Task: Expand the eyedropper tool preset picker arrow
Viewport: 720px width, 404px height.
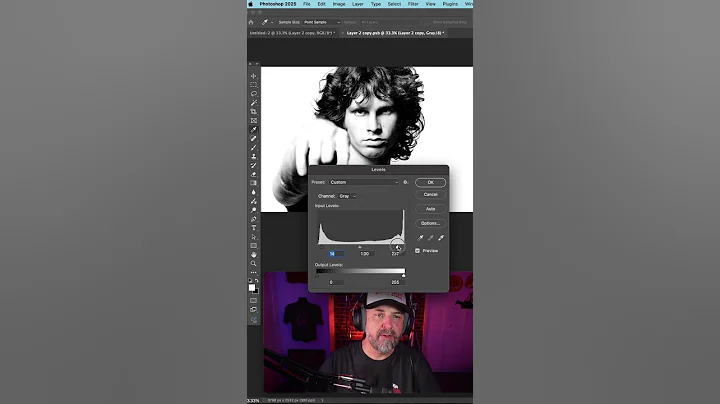Action: pyautogui.click(x=272, y=22)
